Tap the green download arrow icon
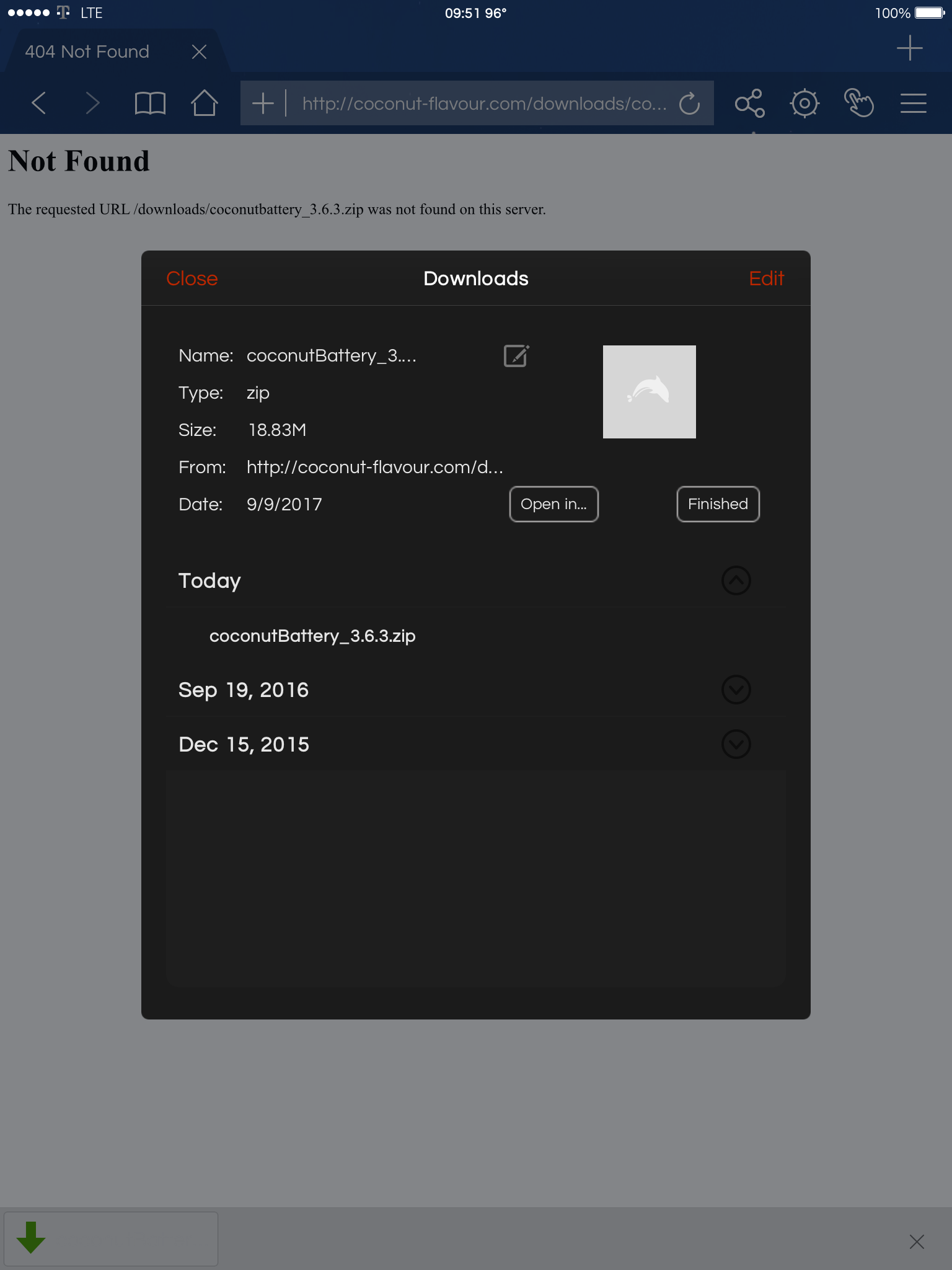This screenshot has width=952, height=1270. (x=31, y=1238)
